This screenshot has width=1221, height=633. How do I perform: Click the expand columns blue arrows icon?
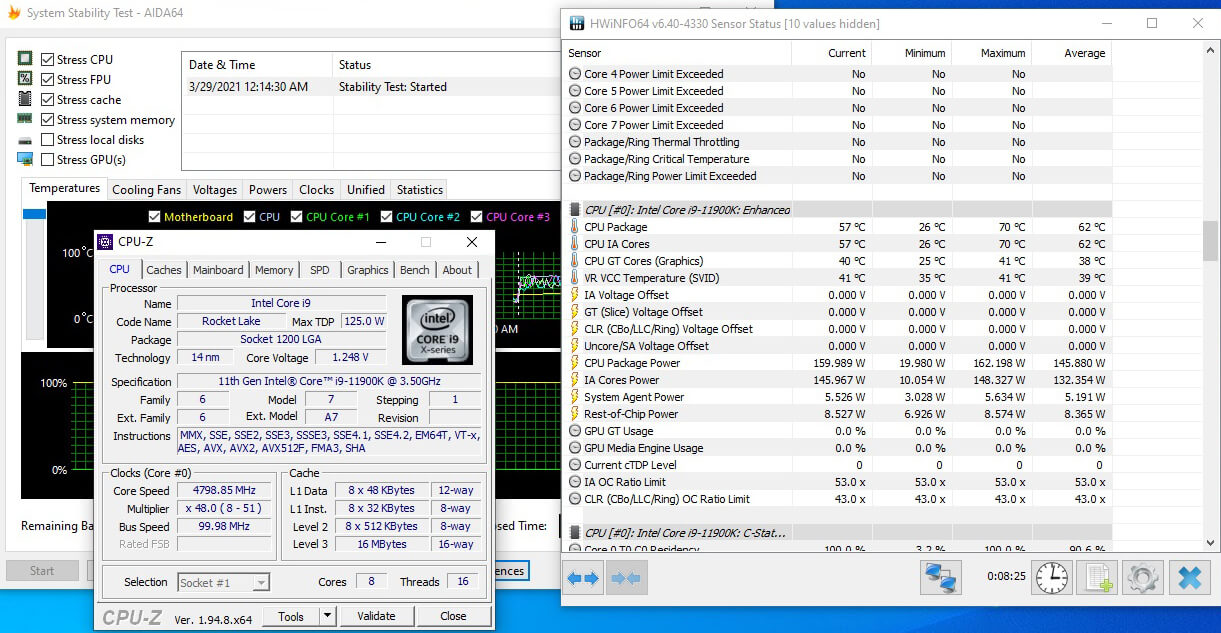tap(583, 578)
